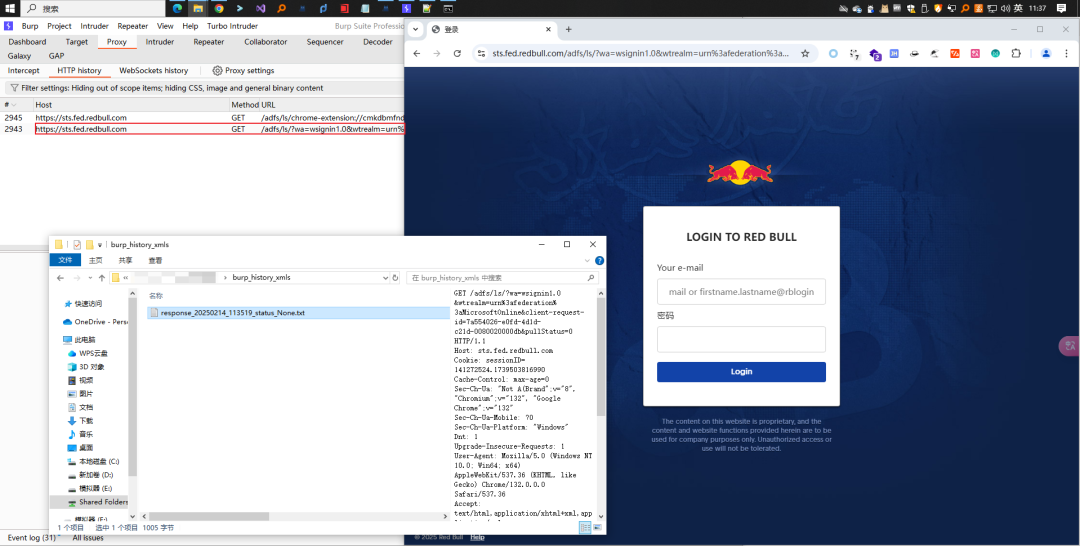Open the Galaxy extension tab
This screenshot has width=1080, height=546.
pyautogui.click(x=19, y=56)
